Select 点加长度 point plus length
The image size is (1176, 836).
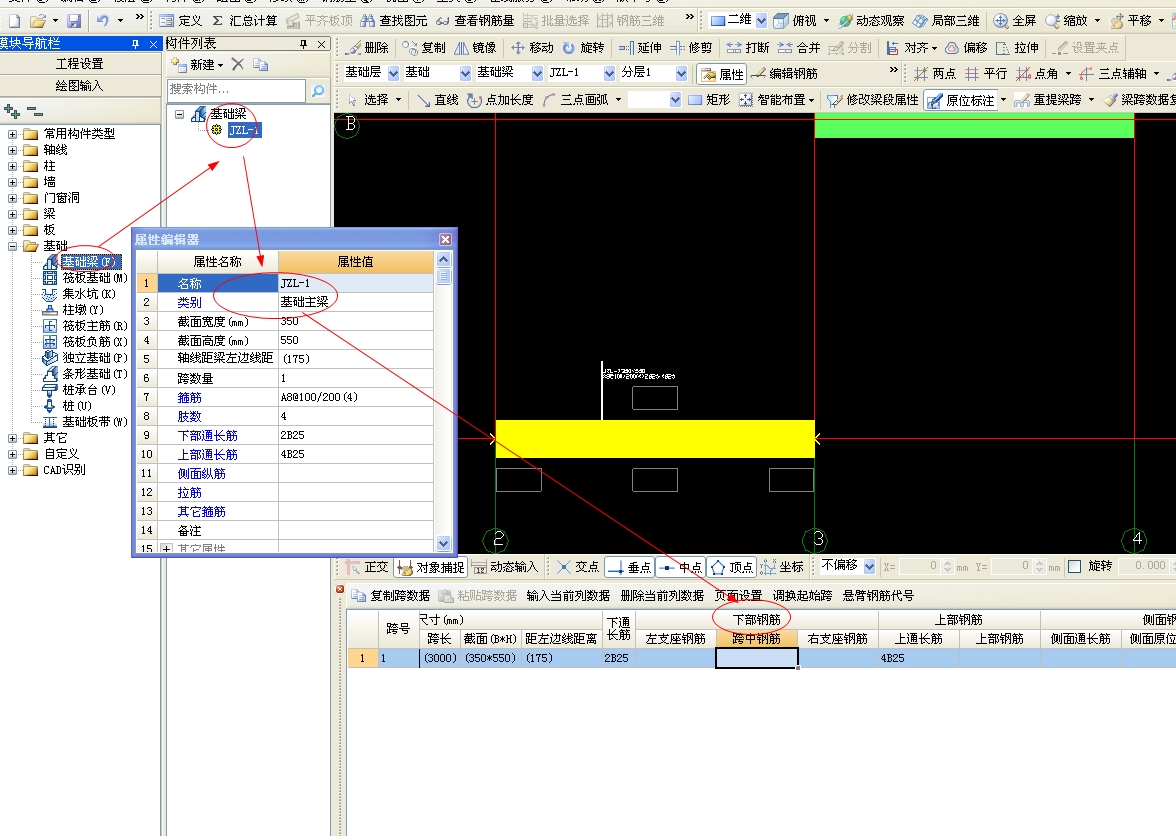coord(500,100)
